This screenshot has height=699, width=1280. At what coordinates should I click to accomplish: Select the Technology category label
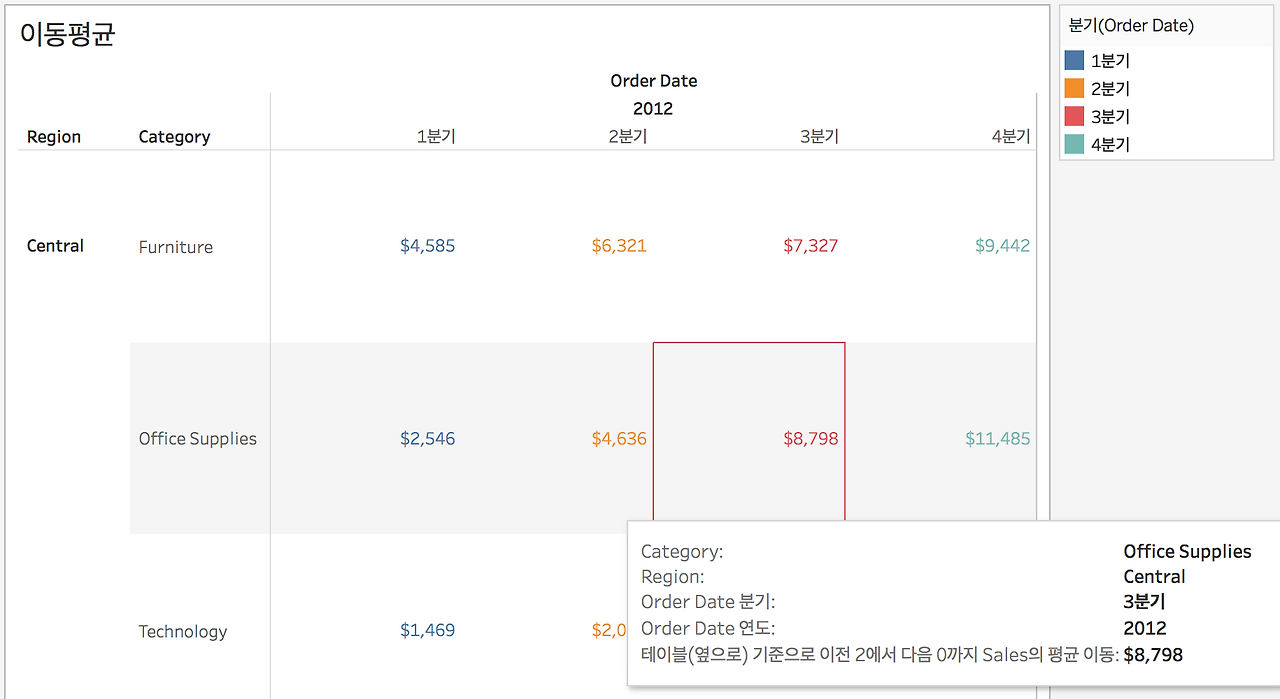[183, 631]
